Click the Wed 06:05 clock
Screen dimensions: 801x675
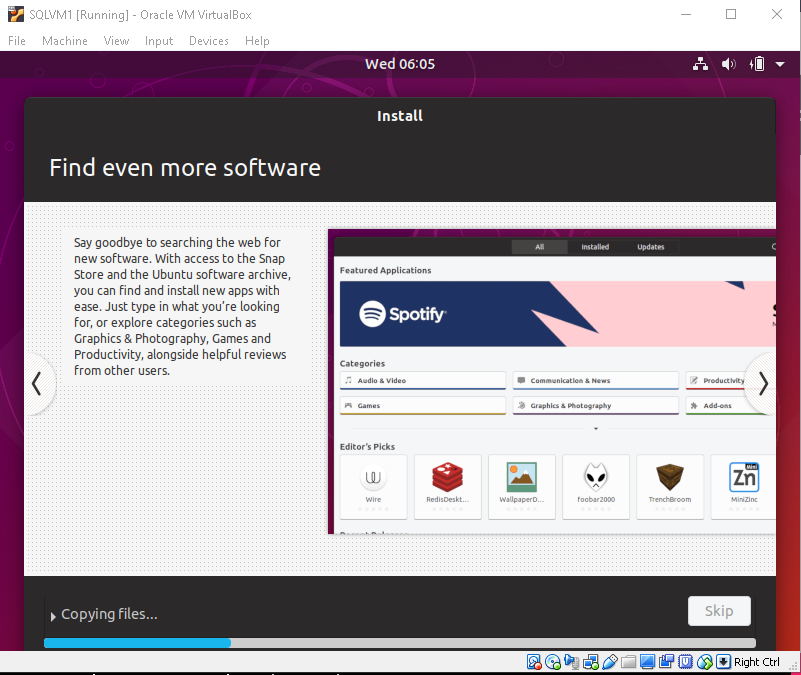click(x=400, y=64)
